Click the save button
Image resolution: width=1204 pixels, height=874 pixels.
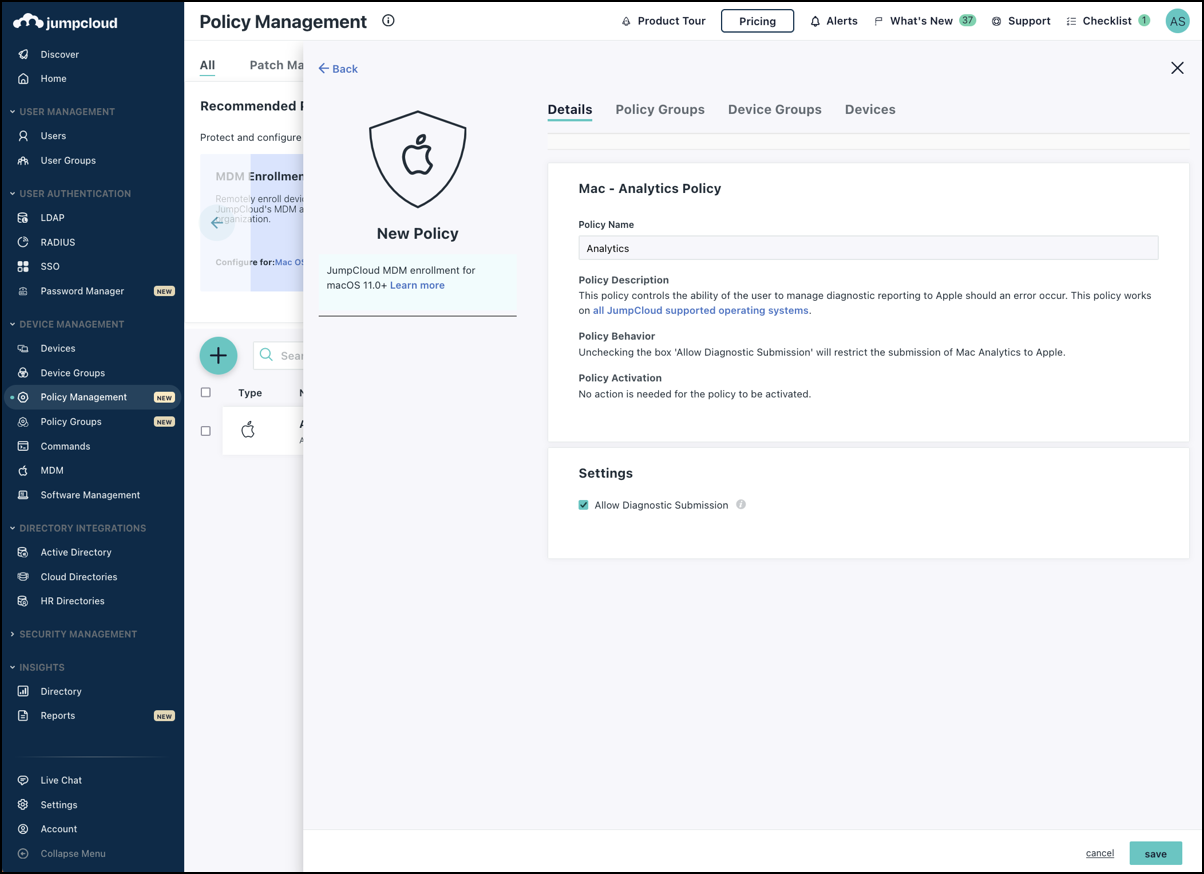(1155, 853)
